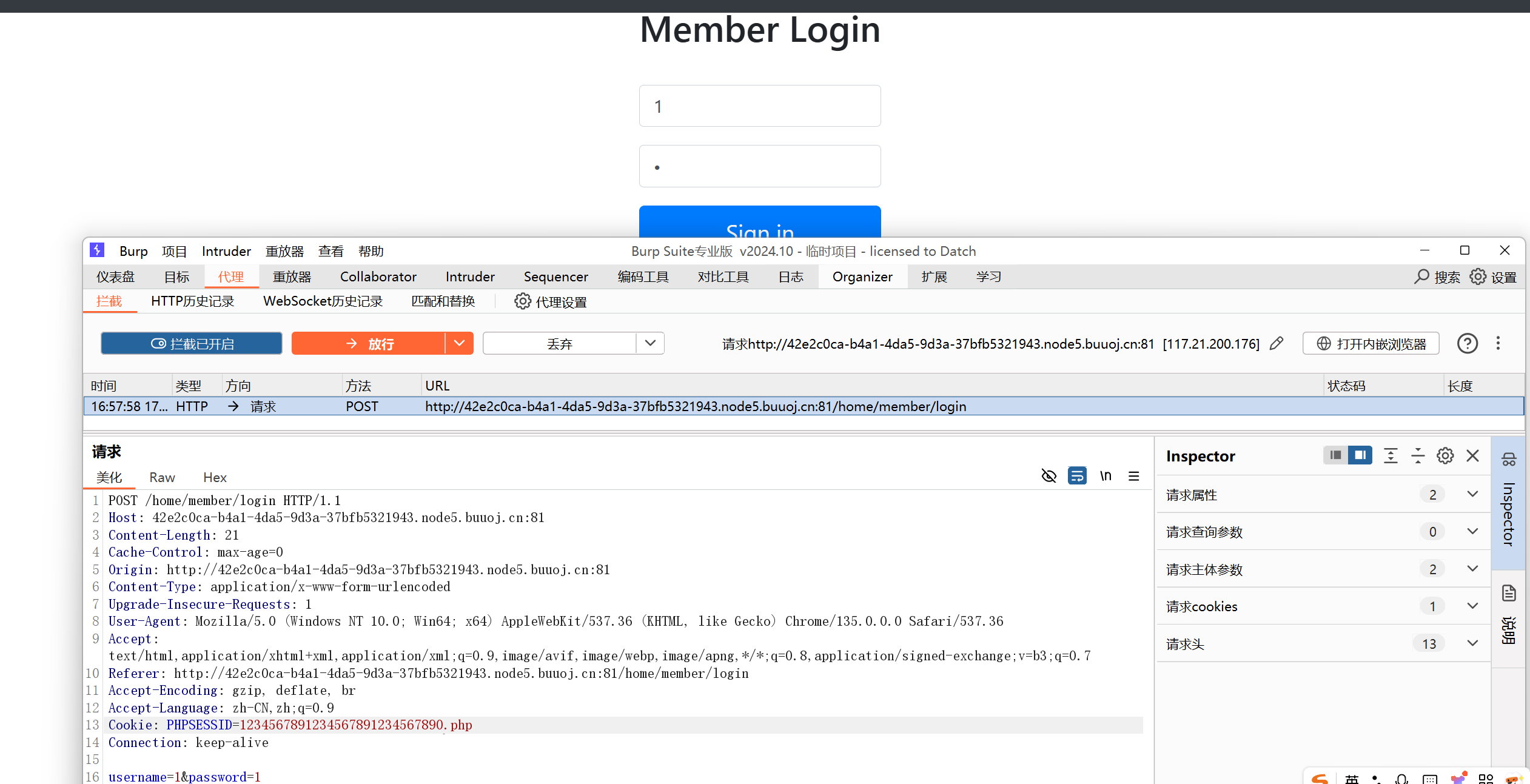Toggle the intercept on button

192,344
